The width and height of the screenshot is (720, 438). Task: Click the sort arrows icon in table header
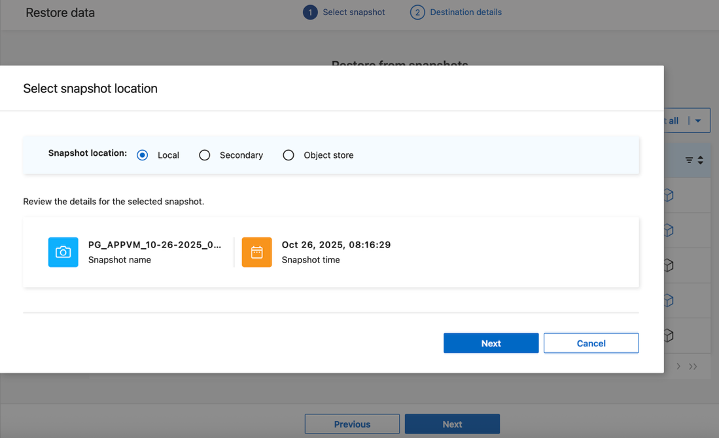(700, 159)
